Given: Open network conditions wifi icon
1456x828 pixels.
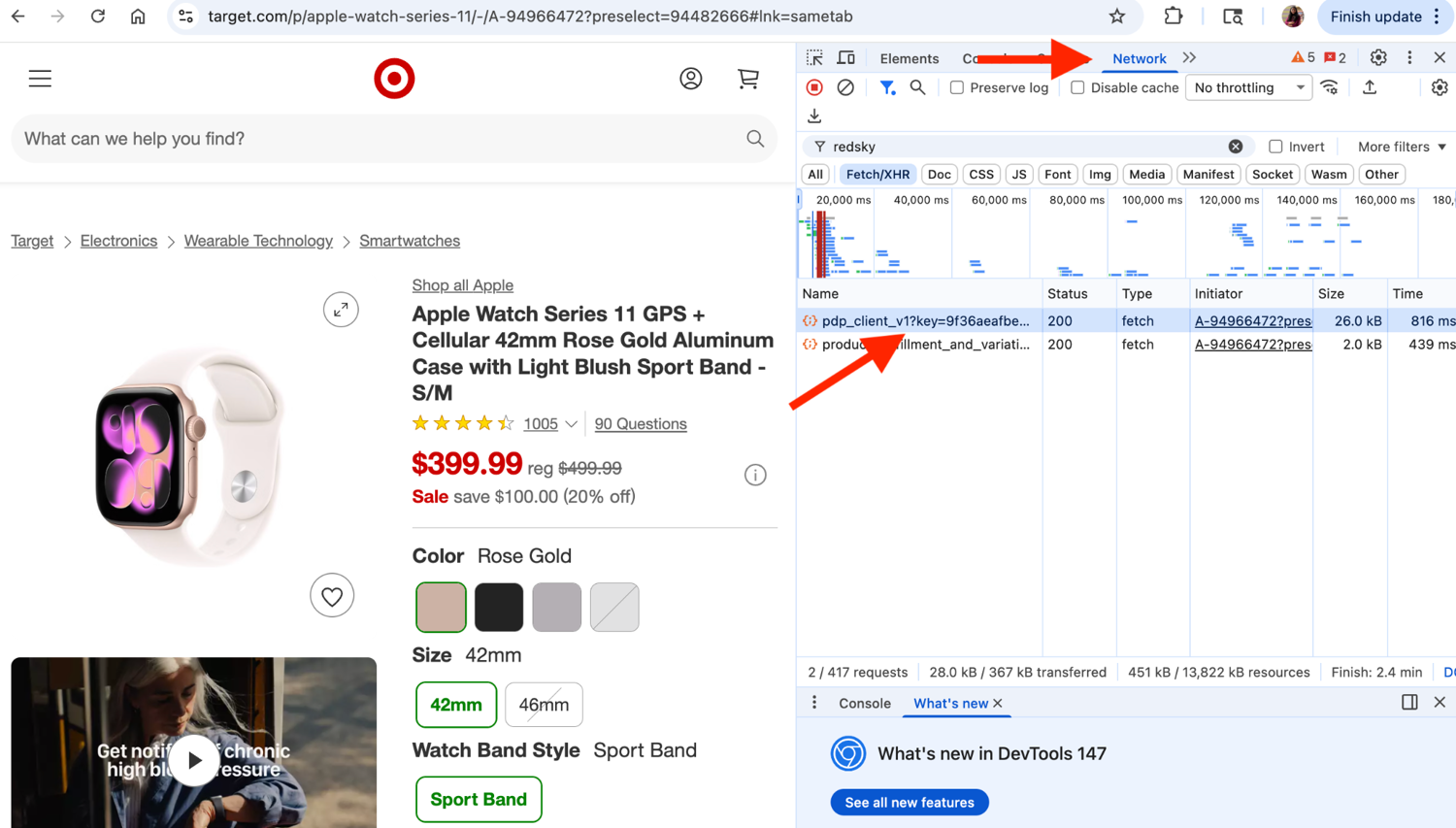Looking at the screenshot, I should (1330, 87).
